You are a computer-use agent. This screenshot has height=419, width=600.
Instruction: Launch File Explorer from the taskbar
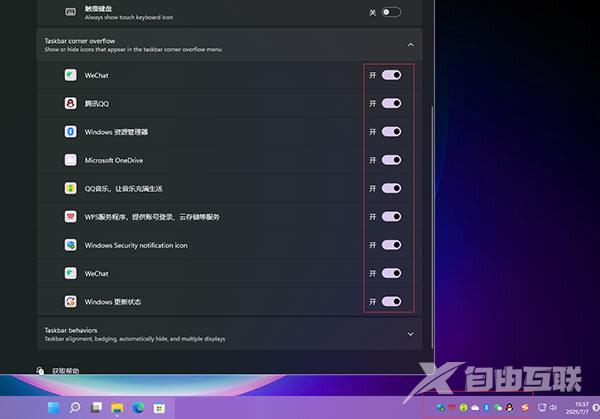[117, 408]
